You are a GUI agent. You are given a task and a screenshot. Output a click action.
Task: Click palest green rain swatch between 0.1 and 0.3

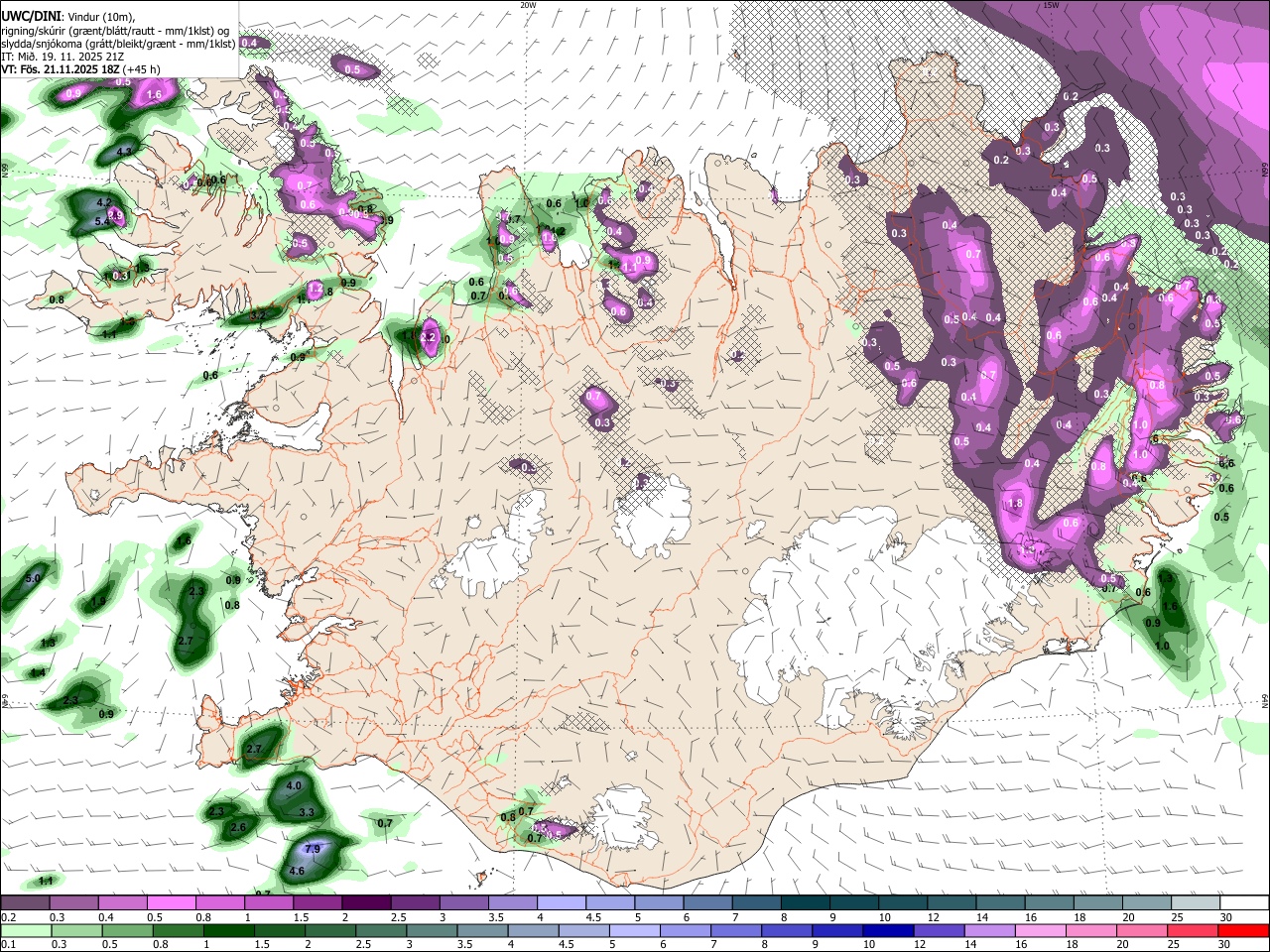[25, 930]
